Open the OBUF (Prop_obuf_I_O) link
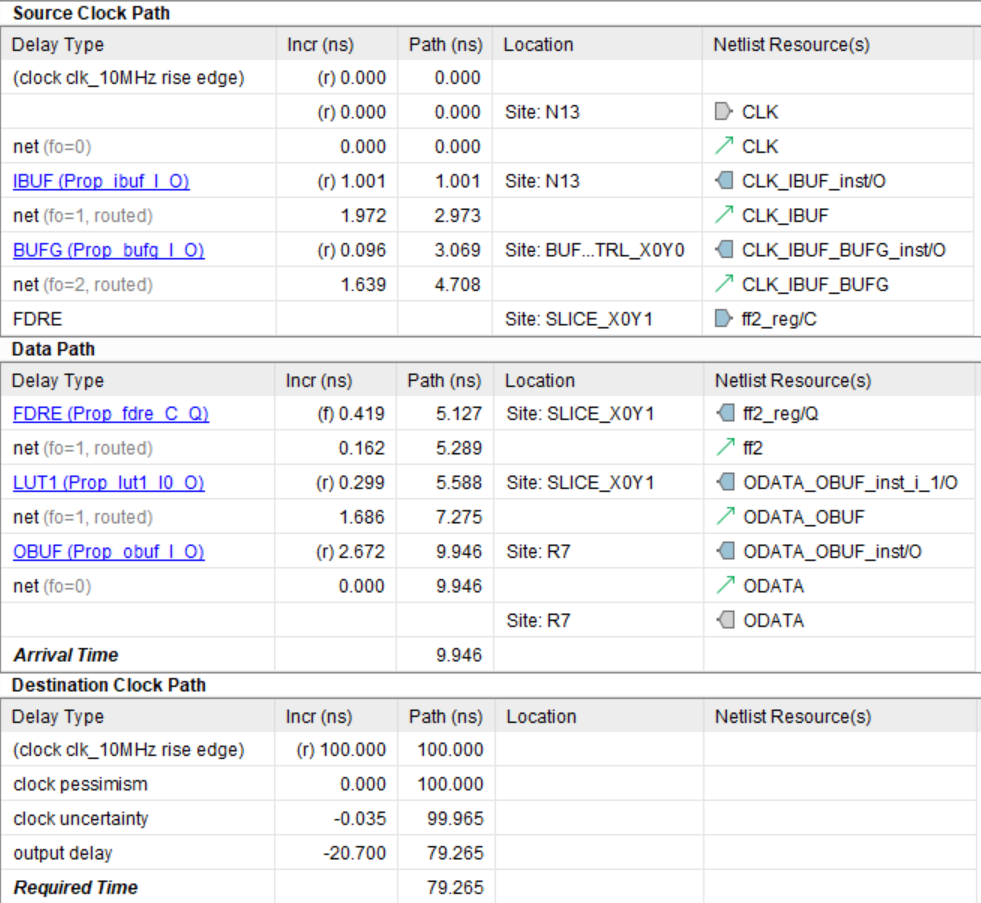 pyautogui.click(x=108, y=552)
